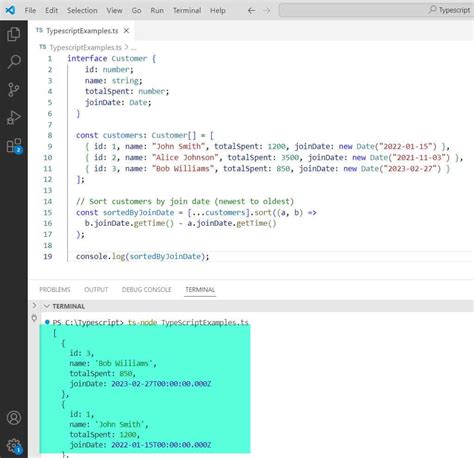
Task: Select the TypescriptExamples.ts editor tab
Action: (82, 31)
